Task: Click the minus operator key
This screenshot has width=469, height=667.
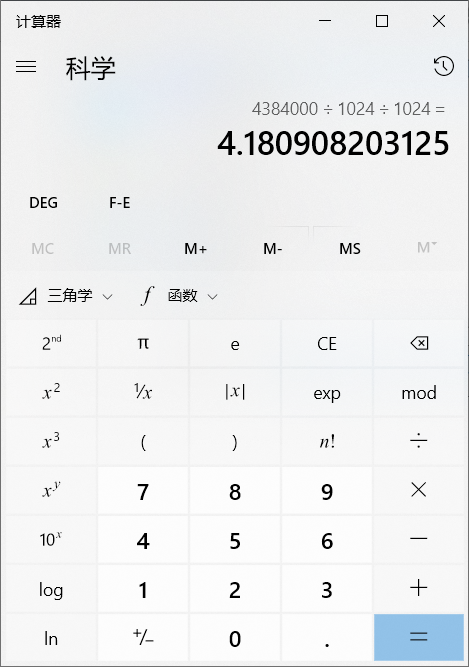Action: [x=419, y=539]
